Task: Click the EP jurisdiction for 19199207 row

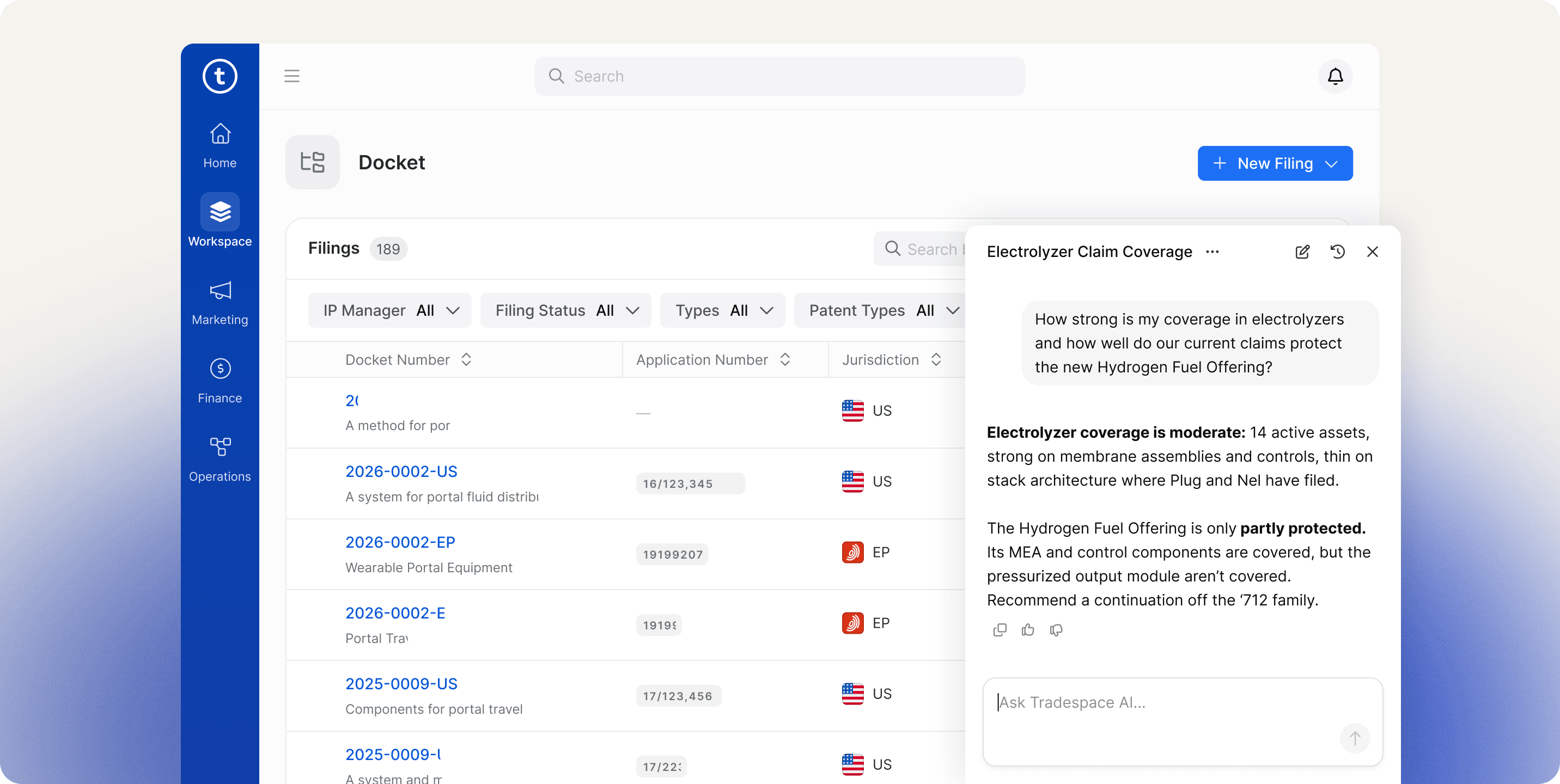Action: click(866, 552)
